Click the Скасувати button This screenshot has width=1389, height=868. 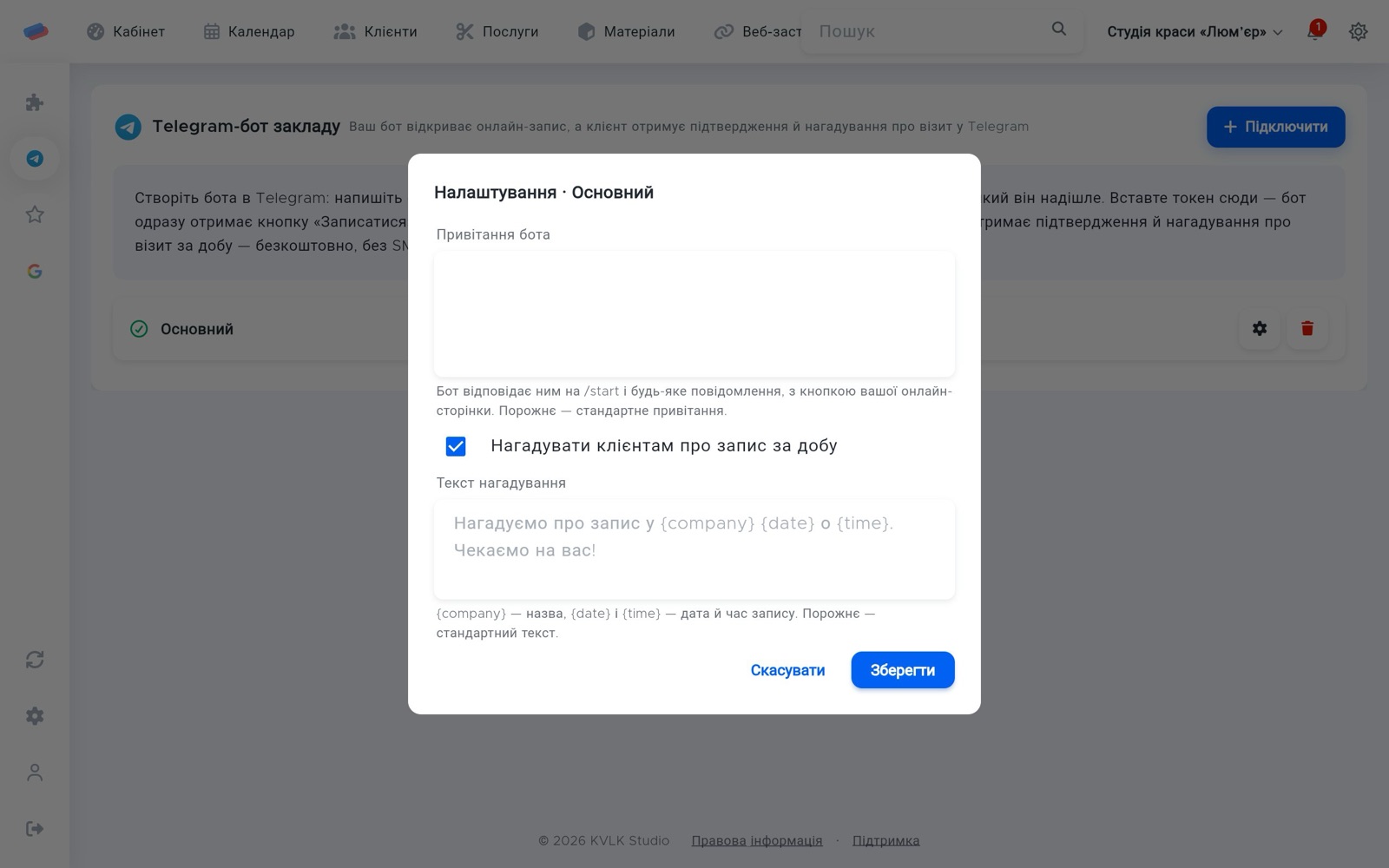787,670
